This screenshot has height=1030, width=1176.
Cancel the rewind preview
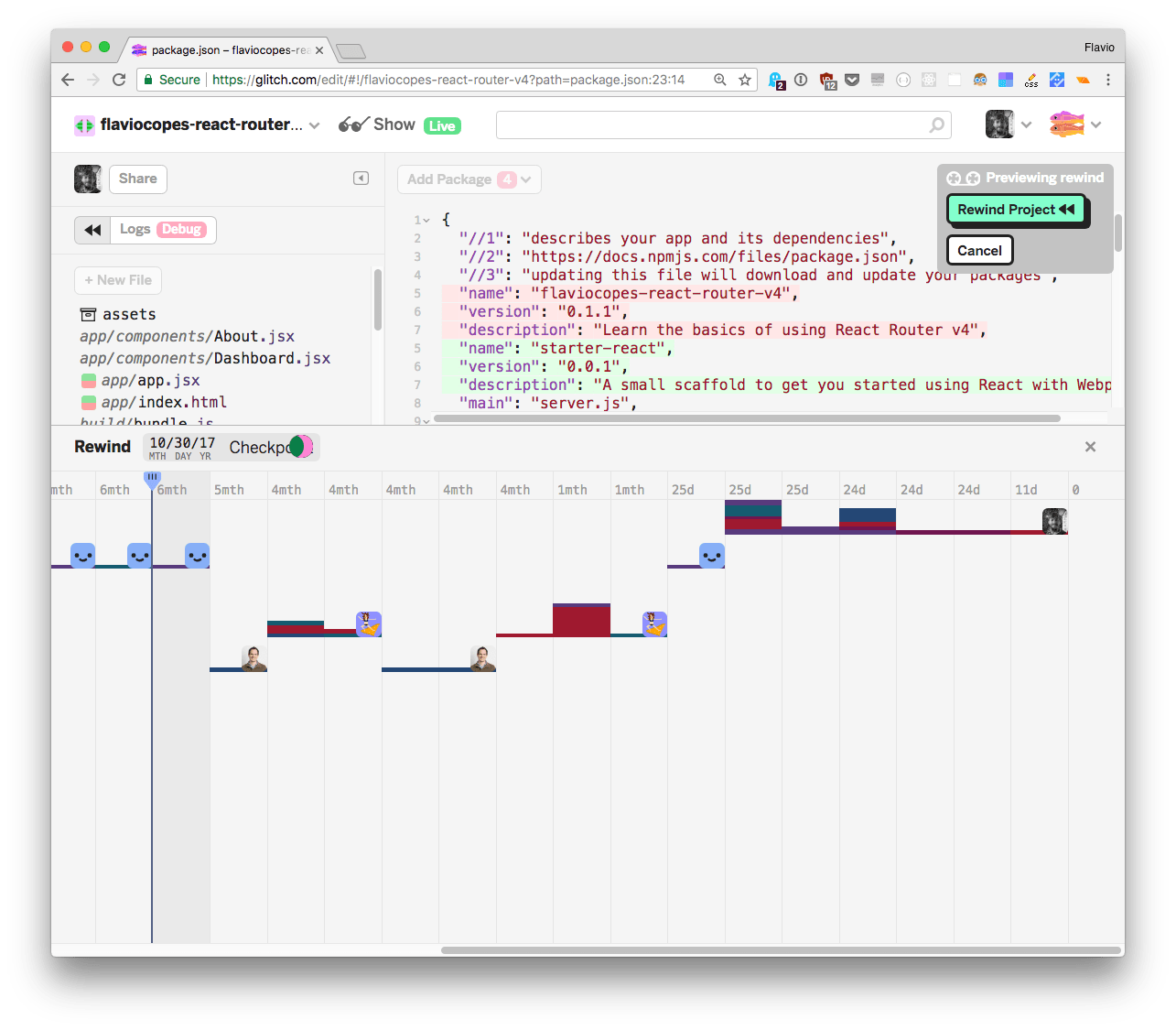coord(979,251)
